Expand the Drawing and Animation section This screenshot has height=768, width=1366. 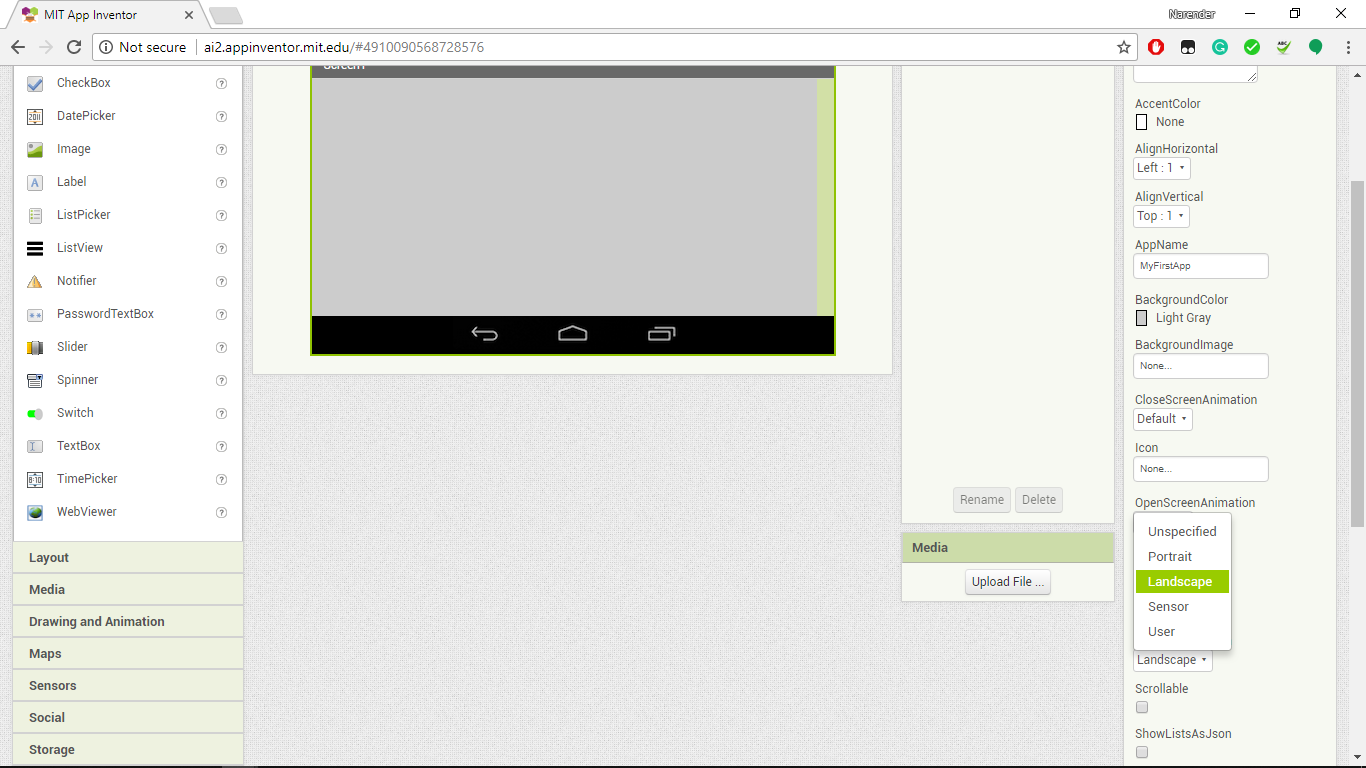(x=128, y=622)
